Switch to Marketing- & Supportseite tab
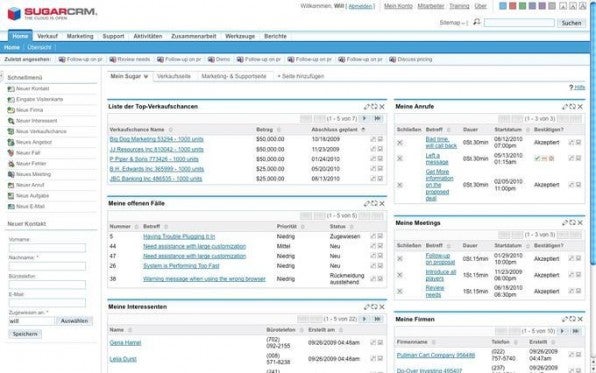The height and width of the screenshot is (373, 596). (x=234, y=76)
